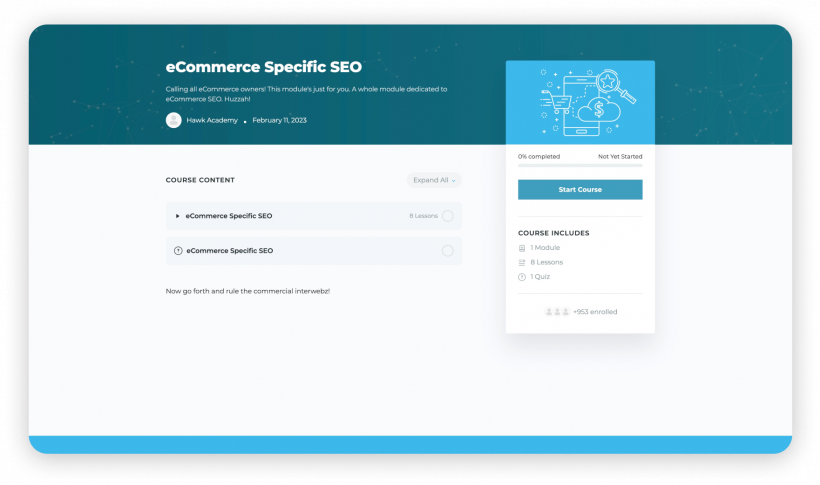
Task: Click the Hawk Academy author avatar
Action: coord(174,120)
